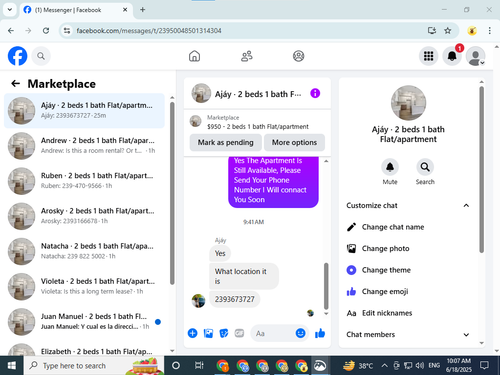The image size is (500, 375).
Task: Click large listing photo in info panel
Action: click(408, 103)
